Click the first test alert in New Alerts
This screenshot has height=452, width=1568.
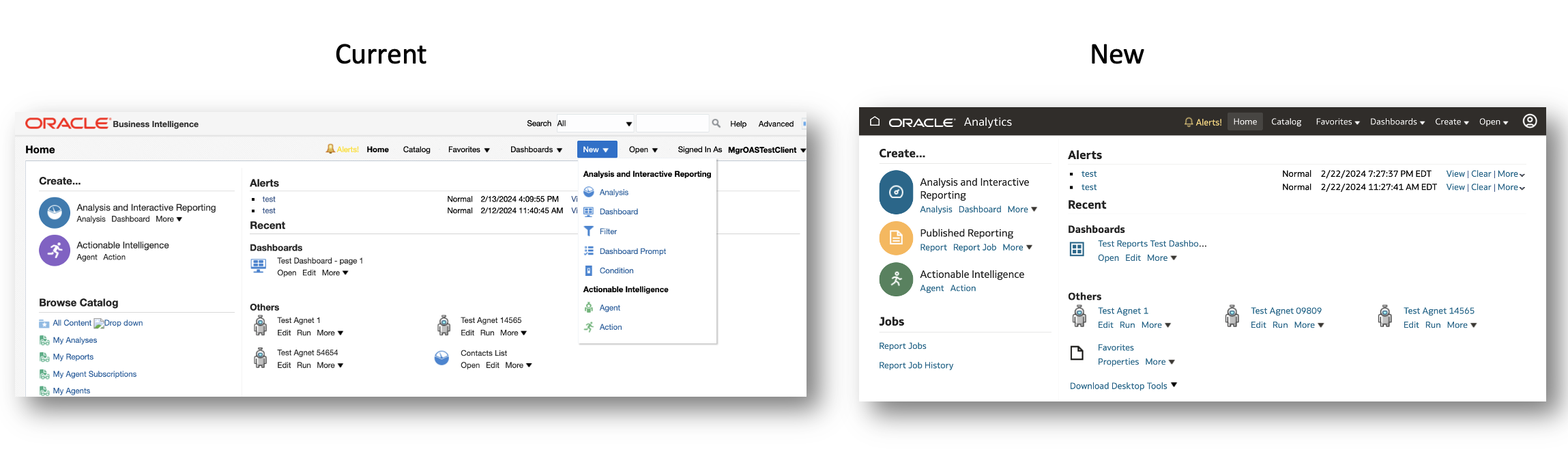1088,174
